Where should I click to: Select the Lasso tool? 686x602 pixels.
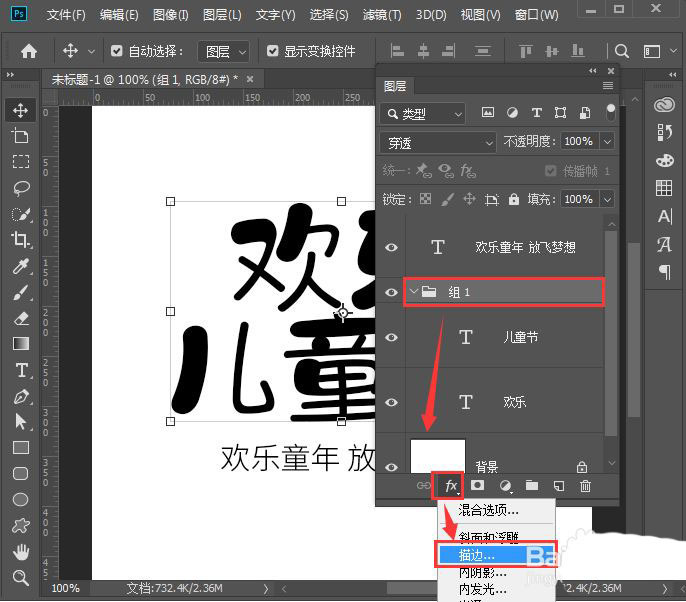pos(20,188)
